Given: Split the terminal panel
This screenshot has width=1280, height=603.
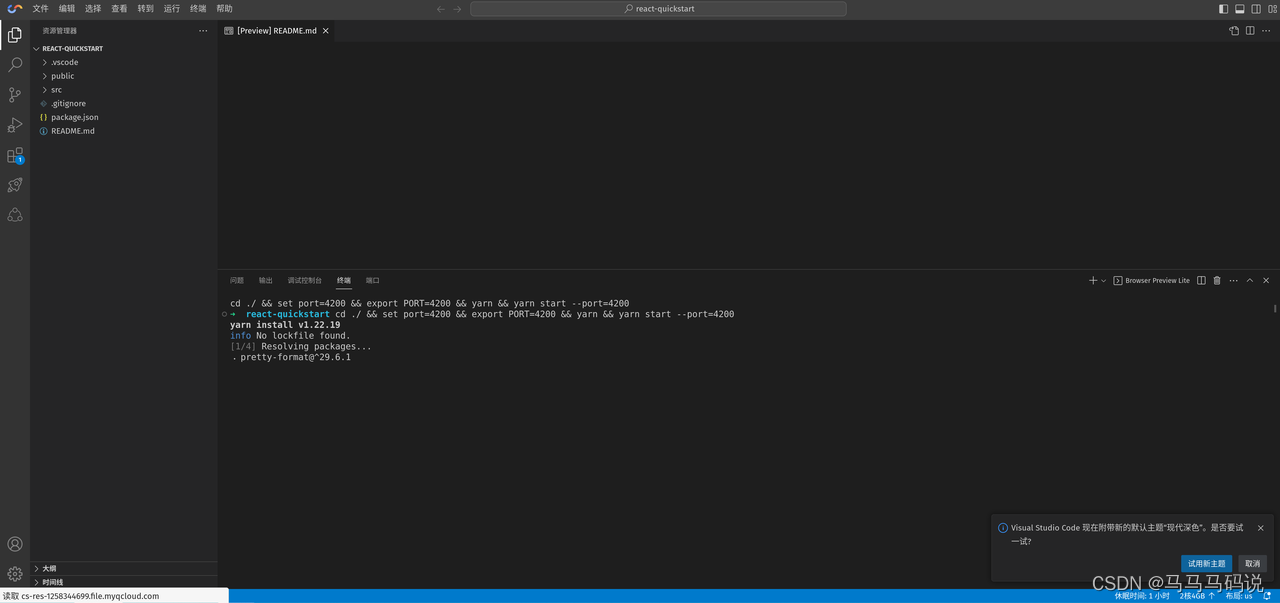Looking at the screenshot, I should (1201, 281).
